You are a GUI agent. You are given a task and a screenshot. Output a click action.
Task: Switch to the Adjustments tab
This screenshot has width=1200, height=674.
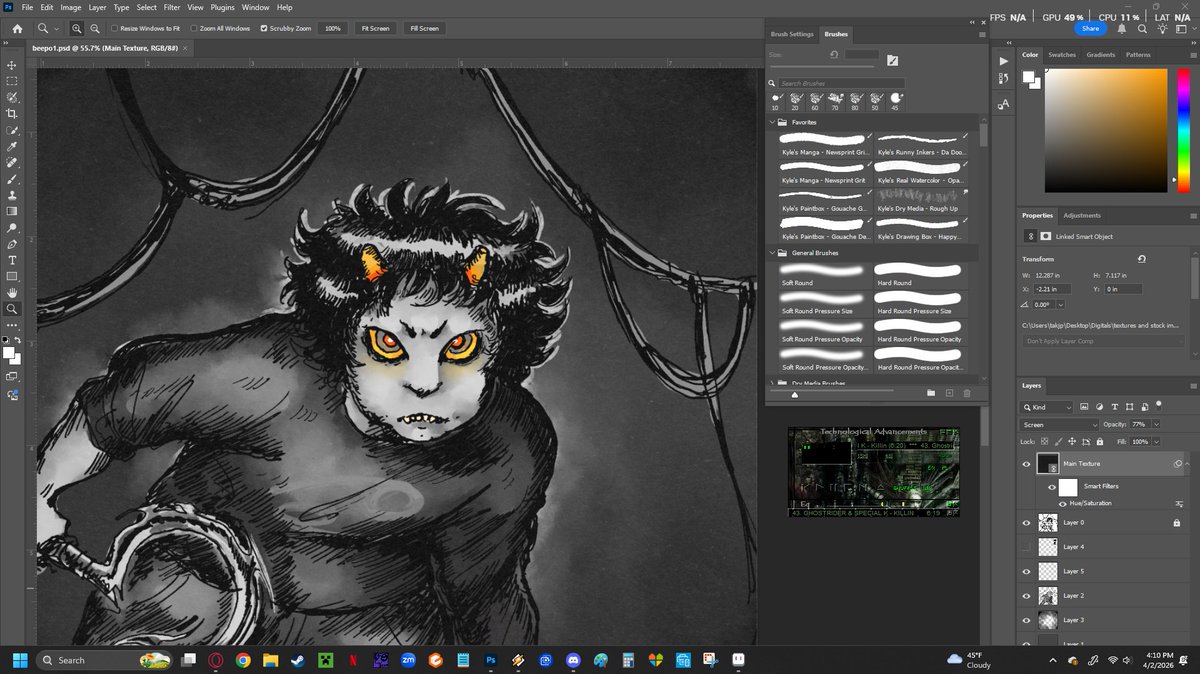(x=1082, y=215)
